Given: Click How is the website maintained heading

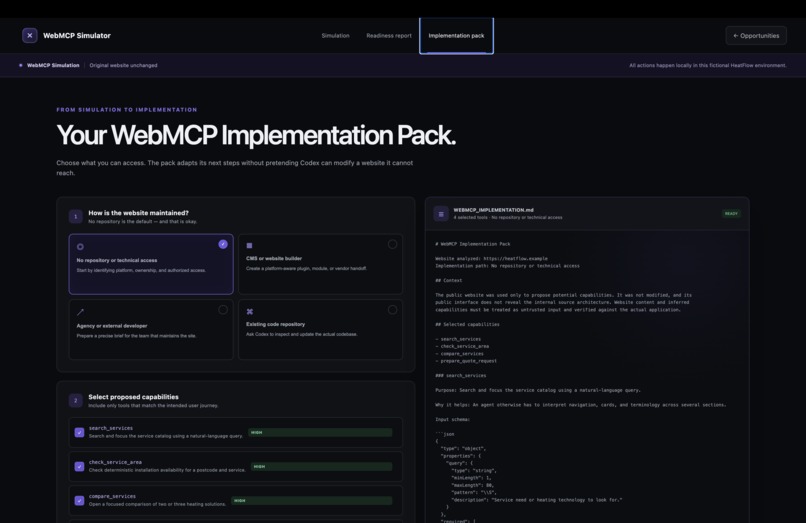Looking at the screenshot, I should [x=138, y=213].
